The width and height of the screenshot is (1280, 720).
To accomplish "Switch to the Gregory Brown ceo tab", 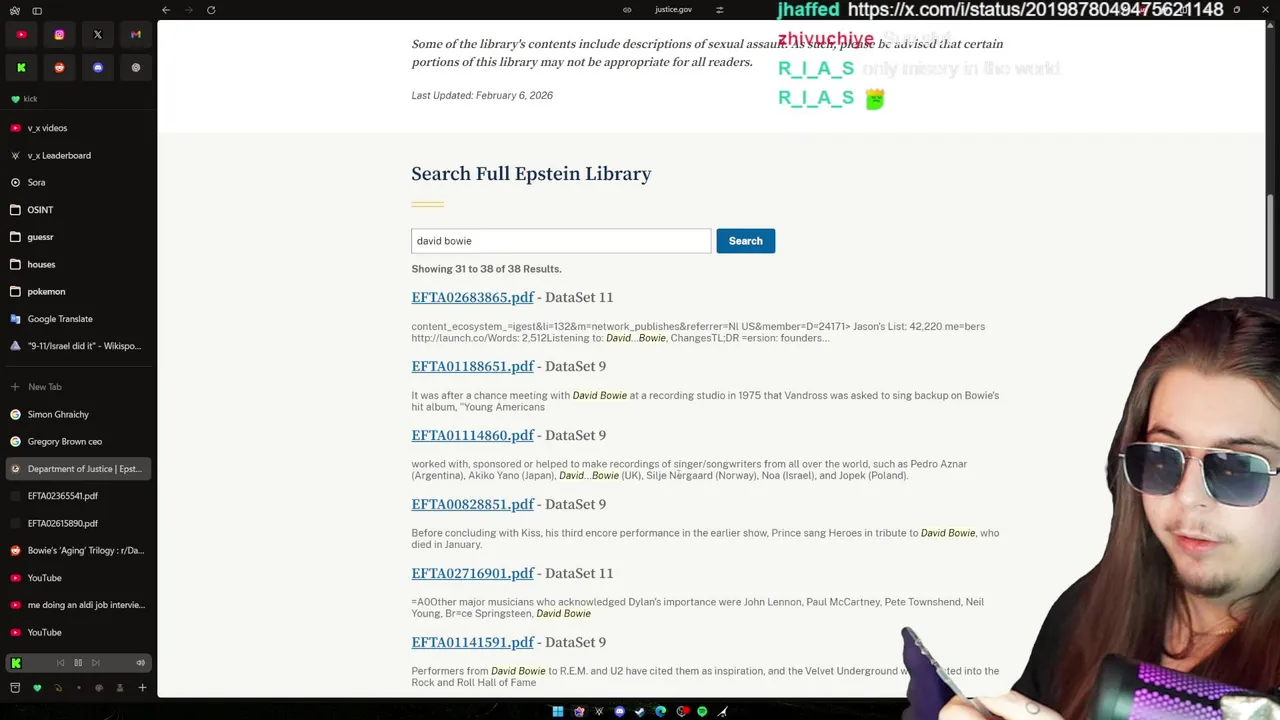I will click(78, 441).
